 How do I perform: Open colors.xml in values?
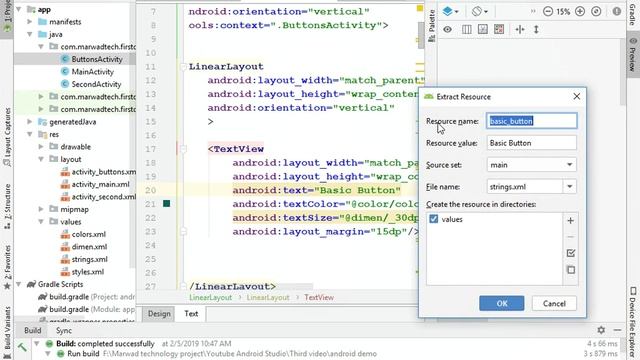[x=89, y=234]
